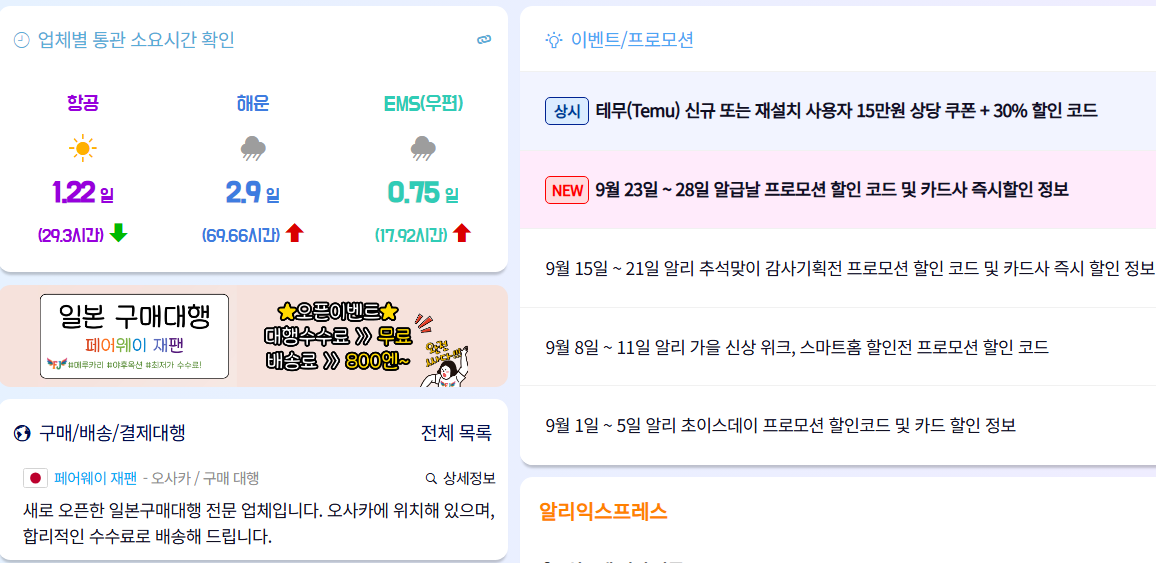Open the Temu 15만원 쿠폰 event post
The height and width of the screenshot is (563, 1156).
click(838, 111)
